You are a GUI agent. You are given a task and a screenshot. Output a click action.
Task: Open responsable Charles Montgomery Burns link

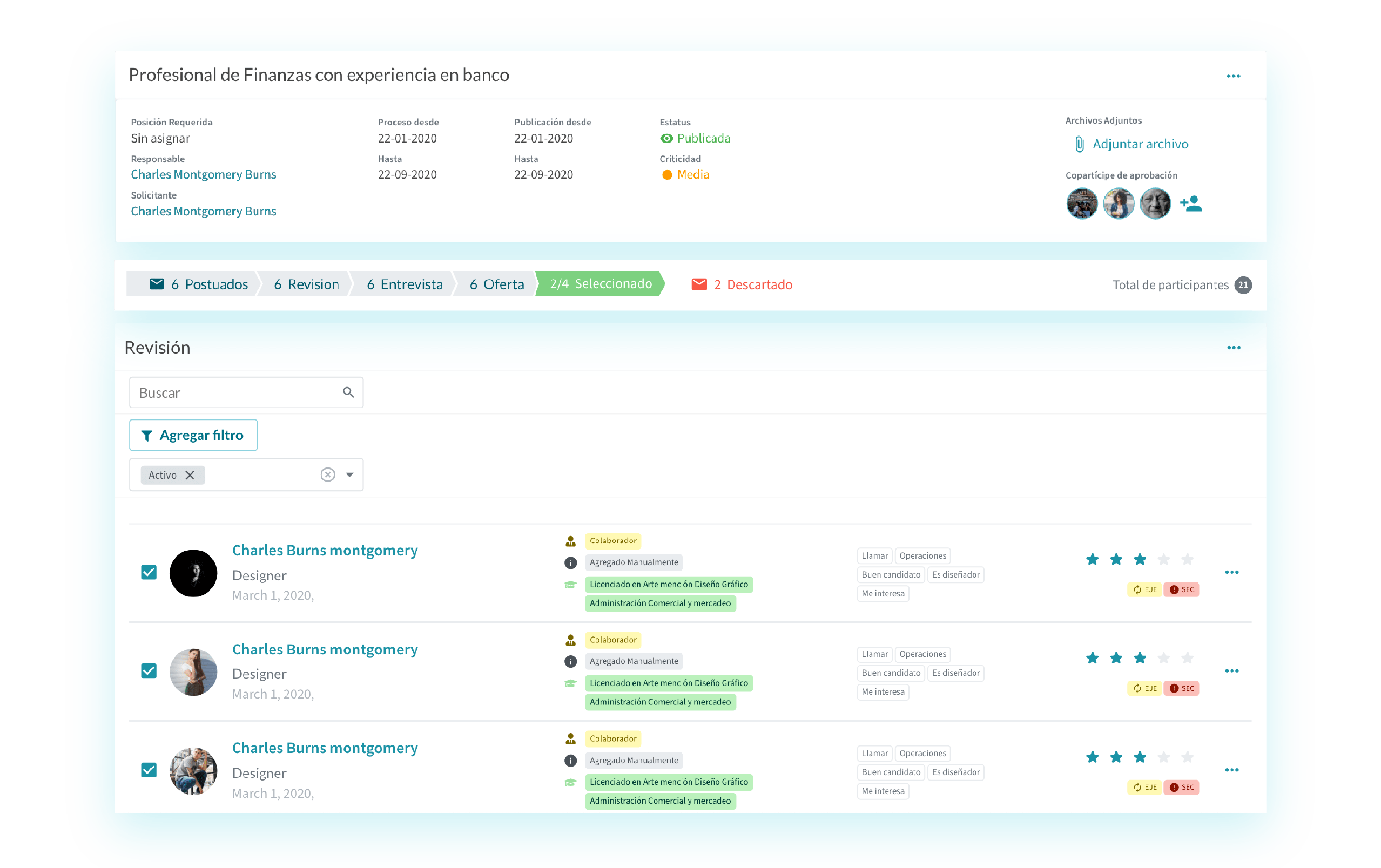click(x=203, y=174)
